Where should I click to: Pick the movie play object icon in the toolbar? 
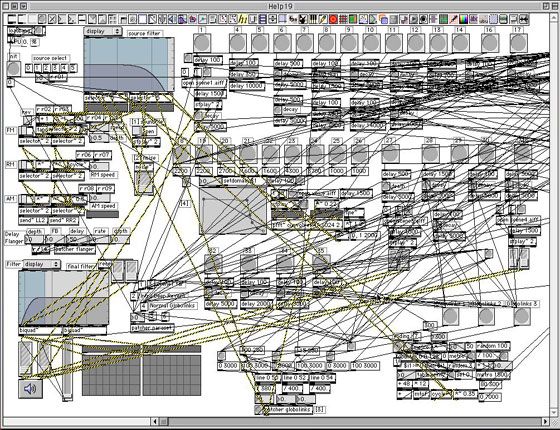414,19
